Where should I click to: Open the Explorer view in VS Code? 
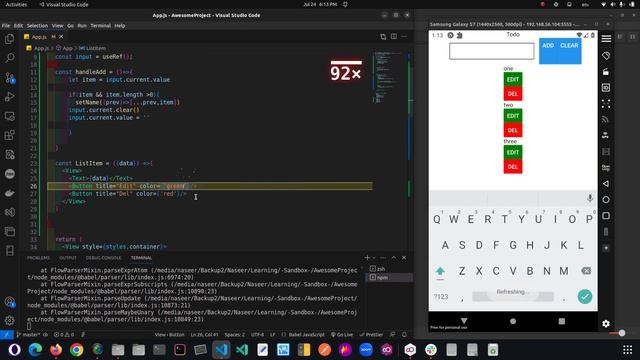pyautogui.click(x=9, y=39)
